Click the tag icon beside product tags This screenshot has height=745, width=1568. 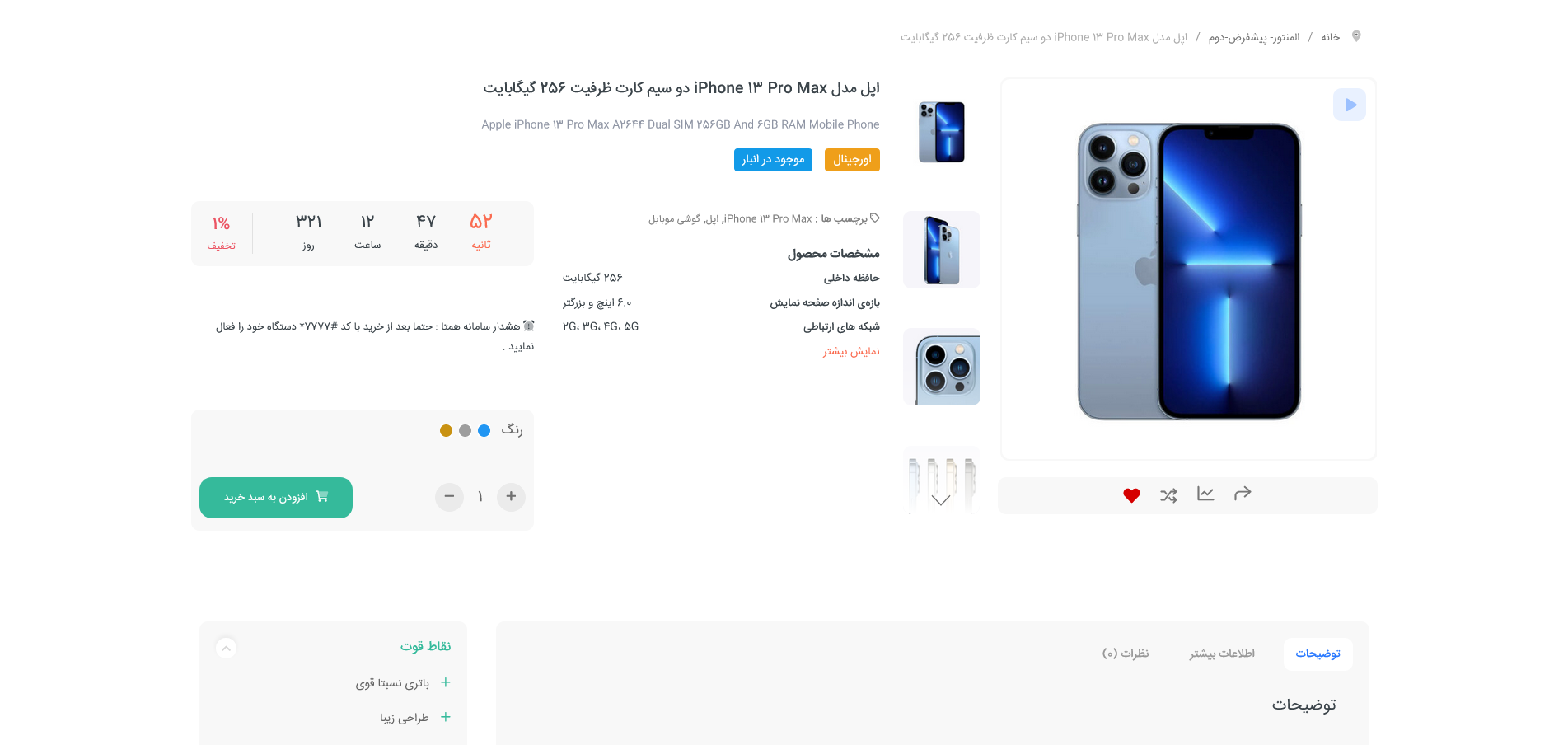pos(875,218)
